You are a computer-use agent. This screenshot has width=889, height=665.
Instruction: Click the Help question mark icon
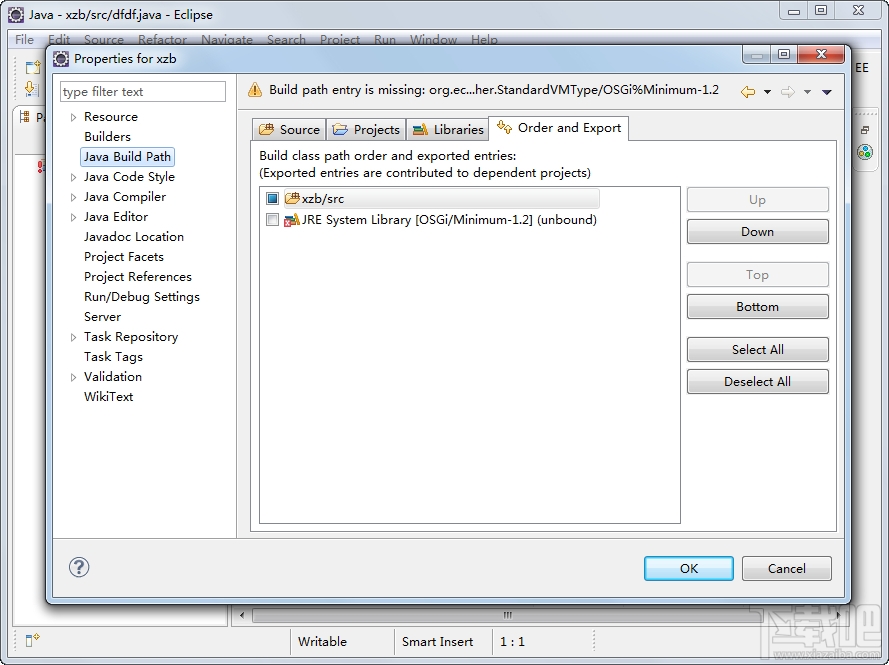tap(79, 567)
